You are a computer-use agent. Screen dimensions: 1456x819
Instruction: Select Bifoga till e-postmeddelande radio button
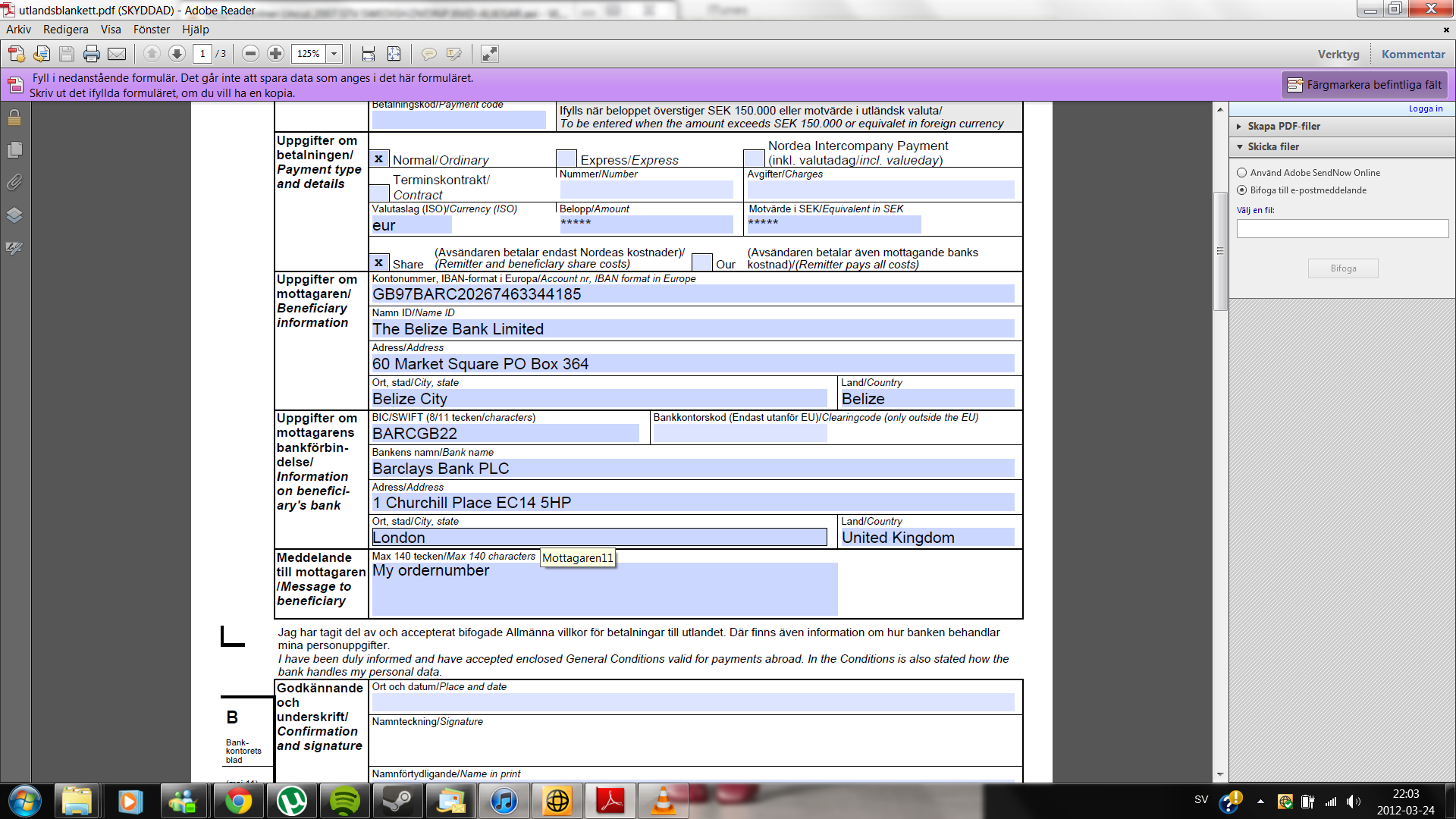pos(1242,190)
